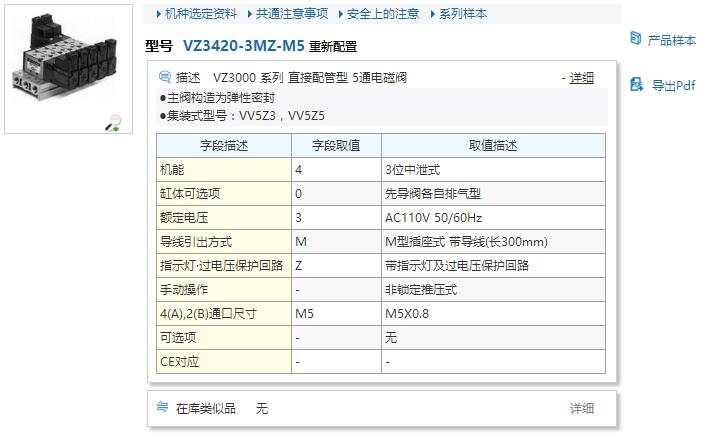This screenshot has height=446, width=714.
Task: Click the 描述 speech bubble icon
Action: pos(165,78)
